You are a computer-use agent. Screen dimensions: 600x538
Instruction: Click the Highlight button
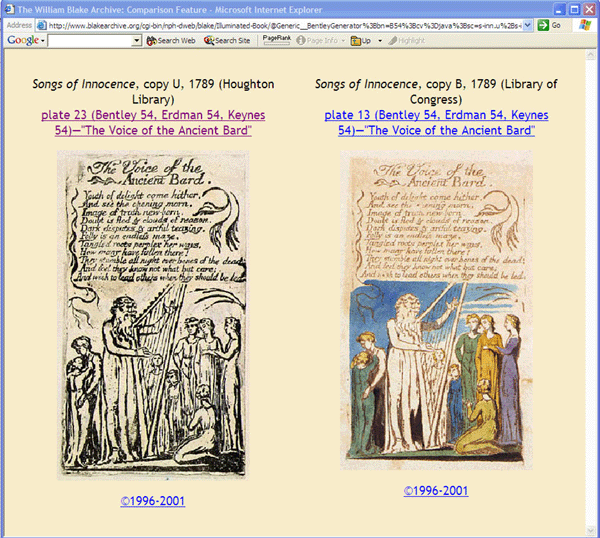[406, 41]
